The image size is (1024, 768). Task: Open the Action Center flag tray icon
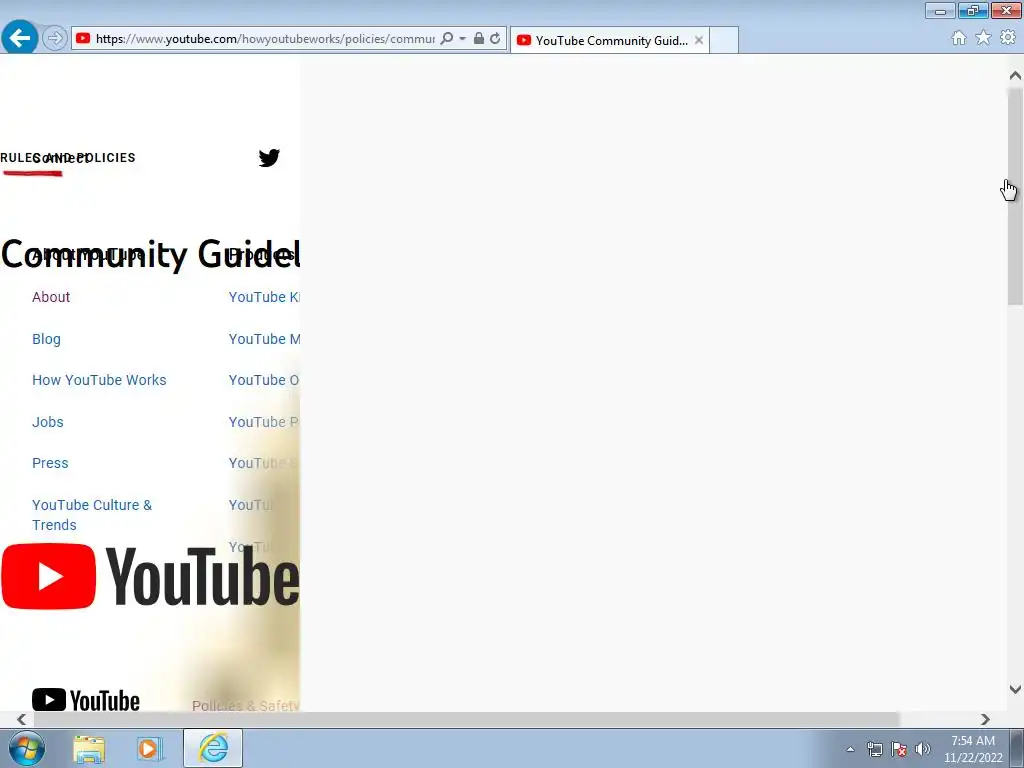[x=899, y=749]
